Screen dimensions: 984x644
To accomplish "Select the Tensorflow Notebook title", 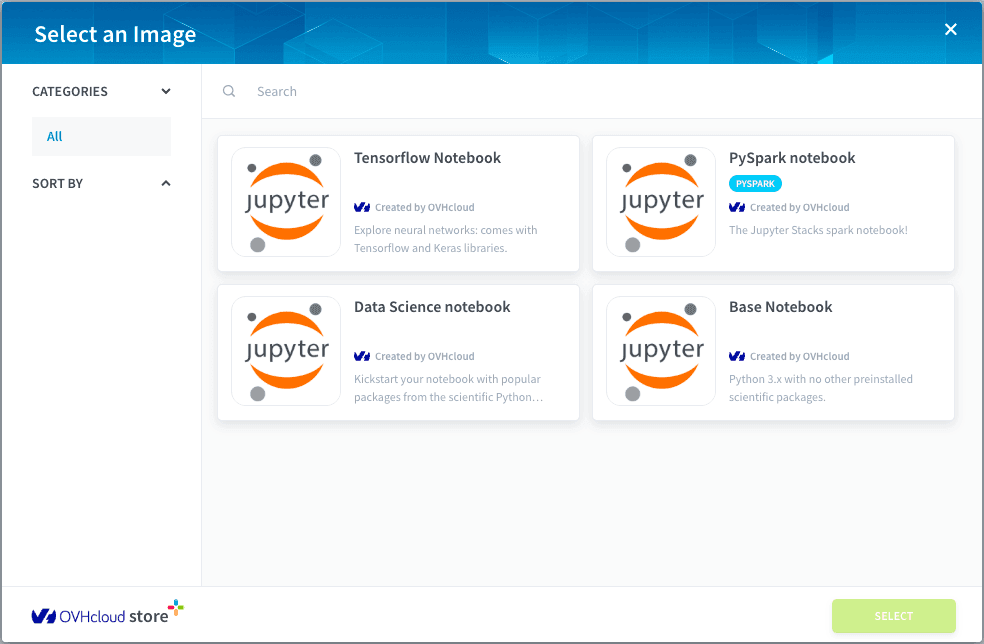I will (427, 158).
